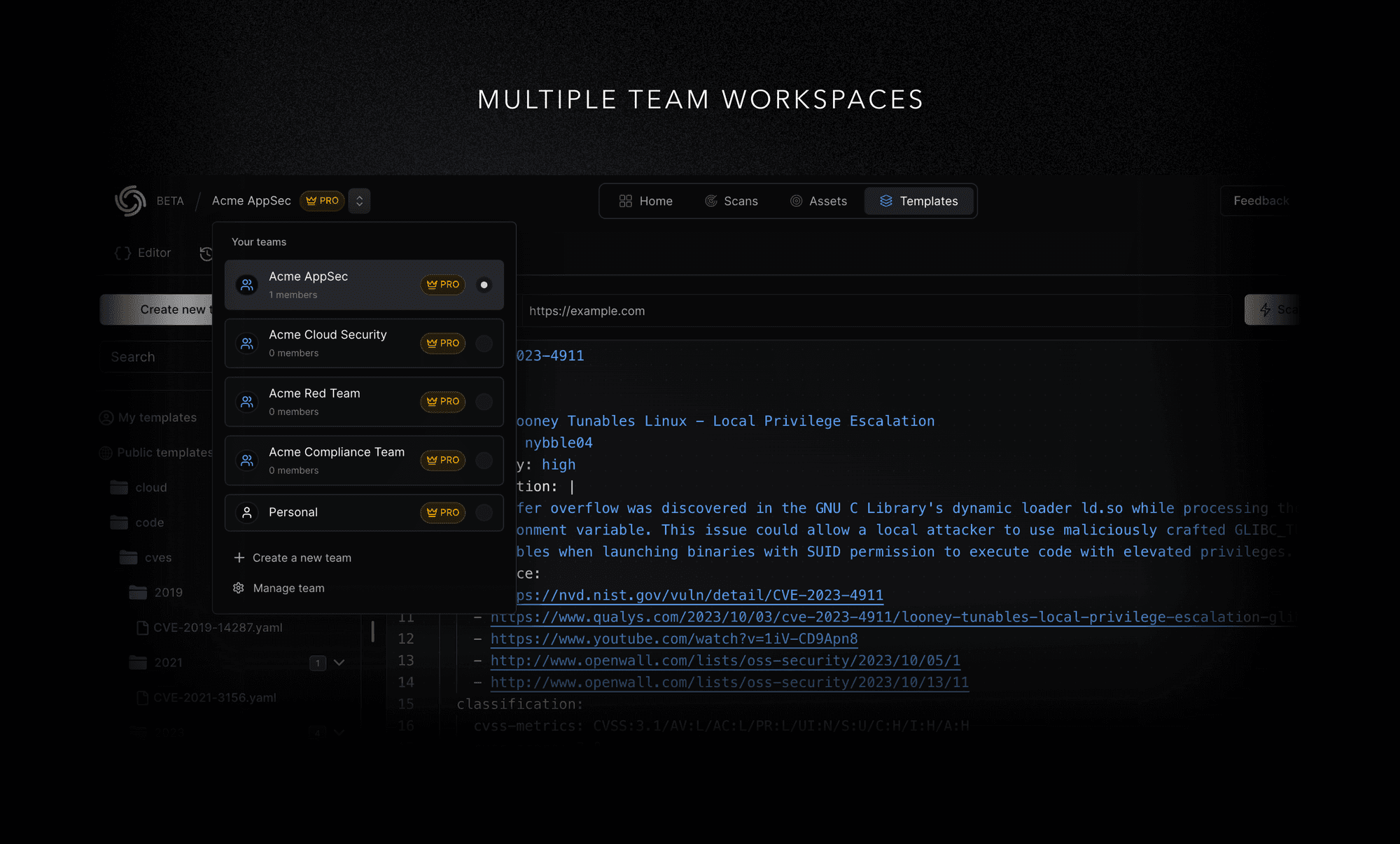
Task: Toggle the 2021 folder chevron
Action: pyautogui.click(x=339, y=663)
